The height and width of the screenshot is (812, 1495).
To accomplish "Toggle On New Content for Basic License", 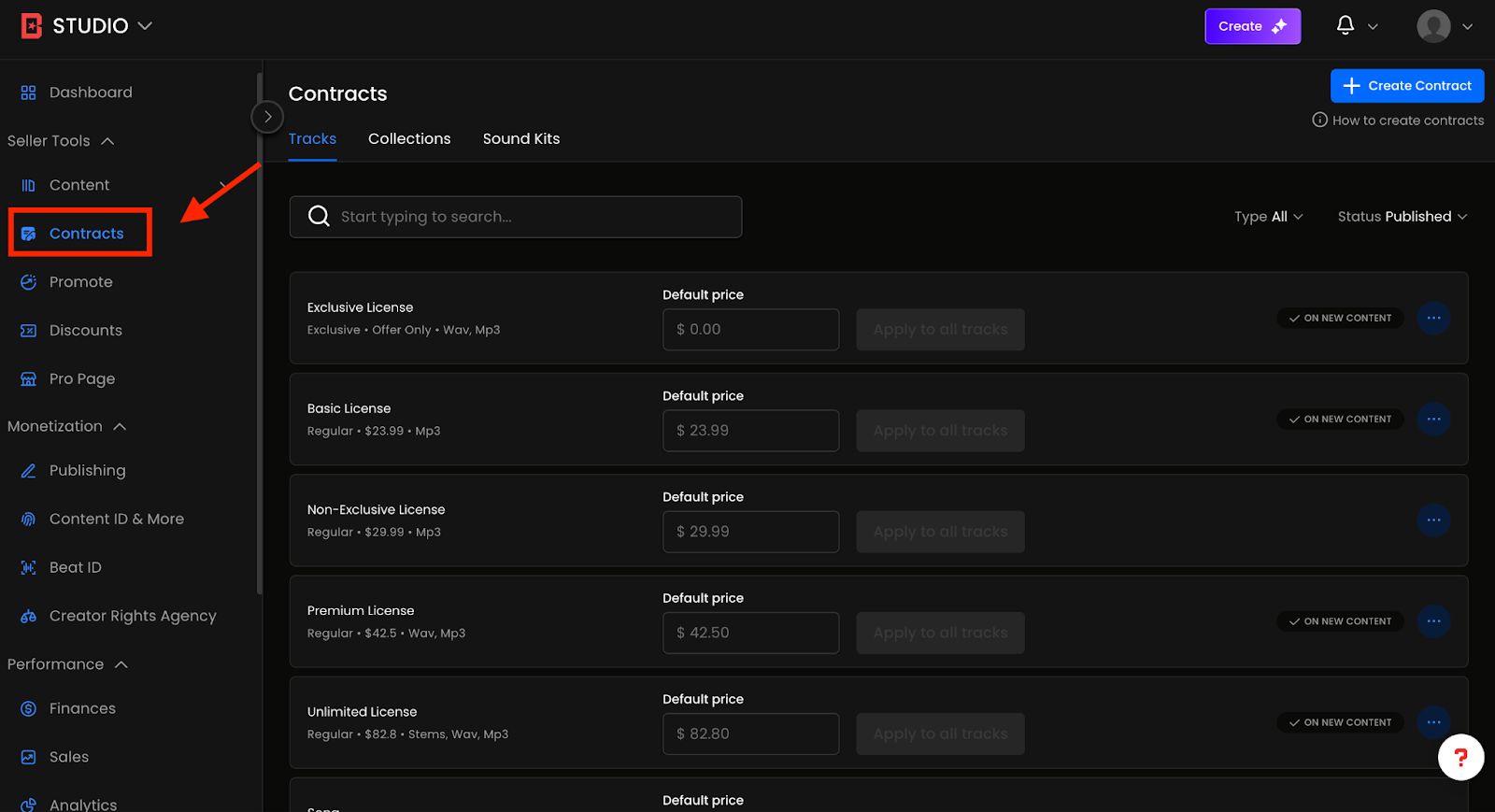I will (1340, 420).
